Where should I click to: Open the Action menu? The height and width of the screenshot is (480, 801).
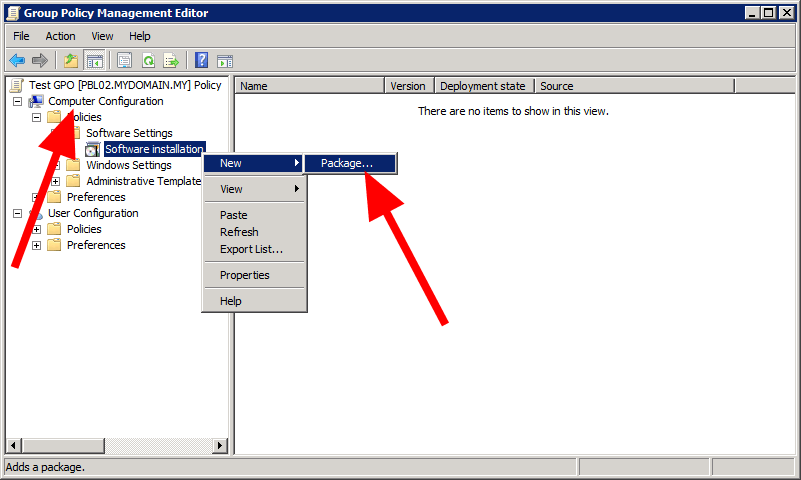coord(60,36)
